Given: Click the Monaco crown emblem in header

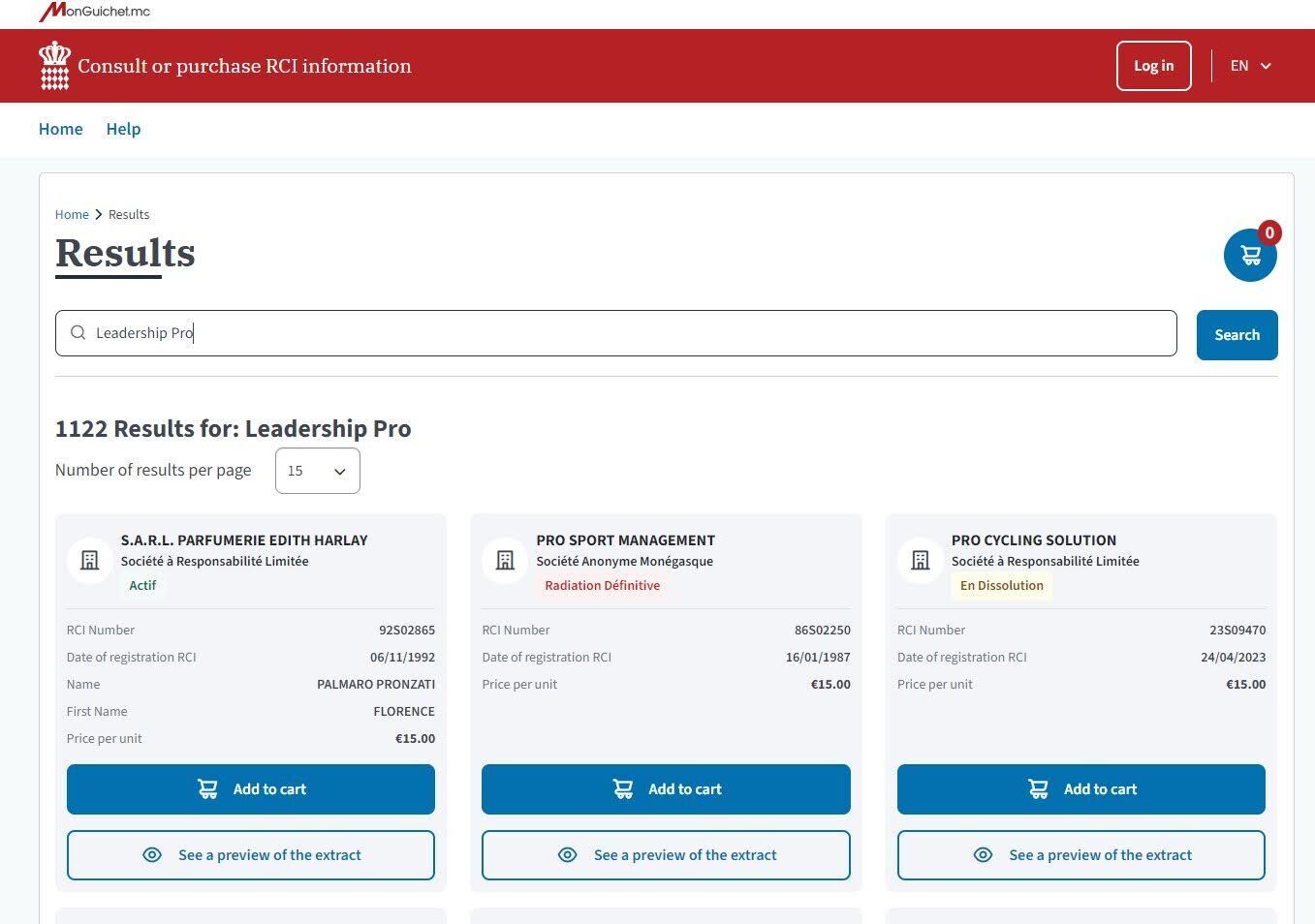Looking at the screenshot, I should 54,65.
